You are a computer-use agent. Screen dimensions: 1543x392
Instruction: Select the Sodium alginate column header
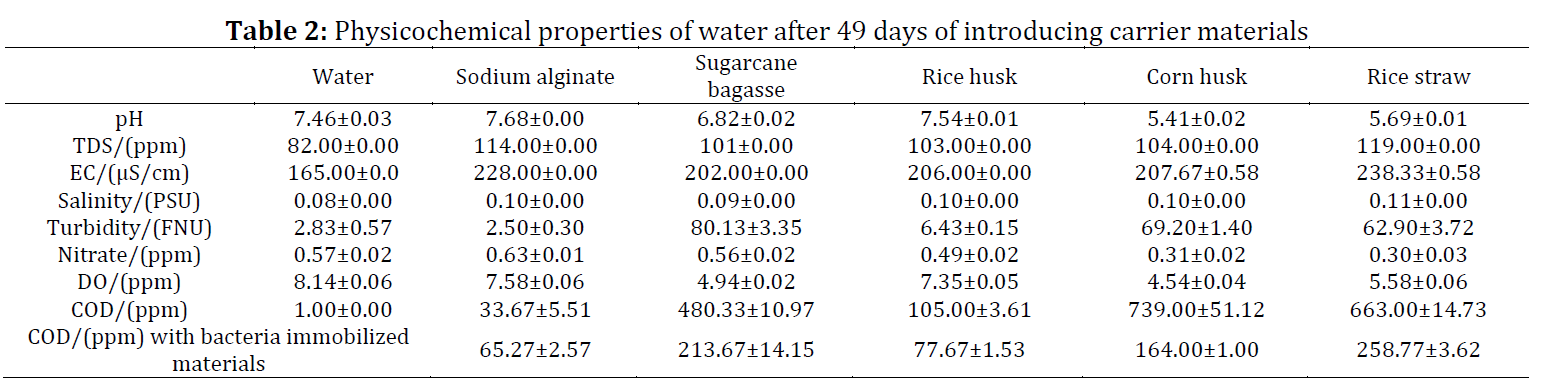coord(535,77)
